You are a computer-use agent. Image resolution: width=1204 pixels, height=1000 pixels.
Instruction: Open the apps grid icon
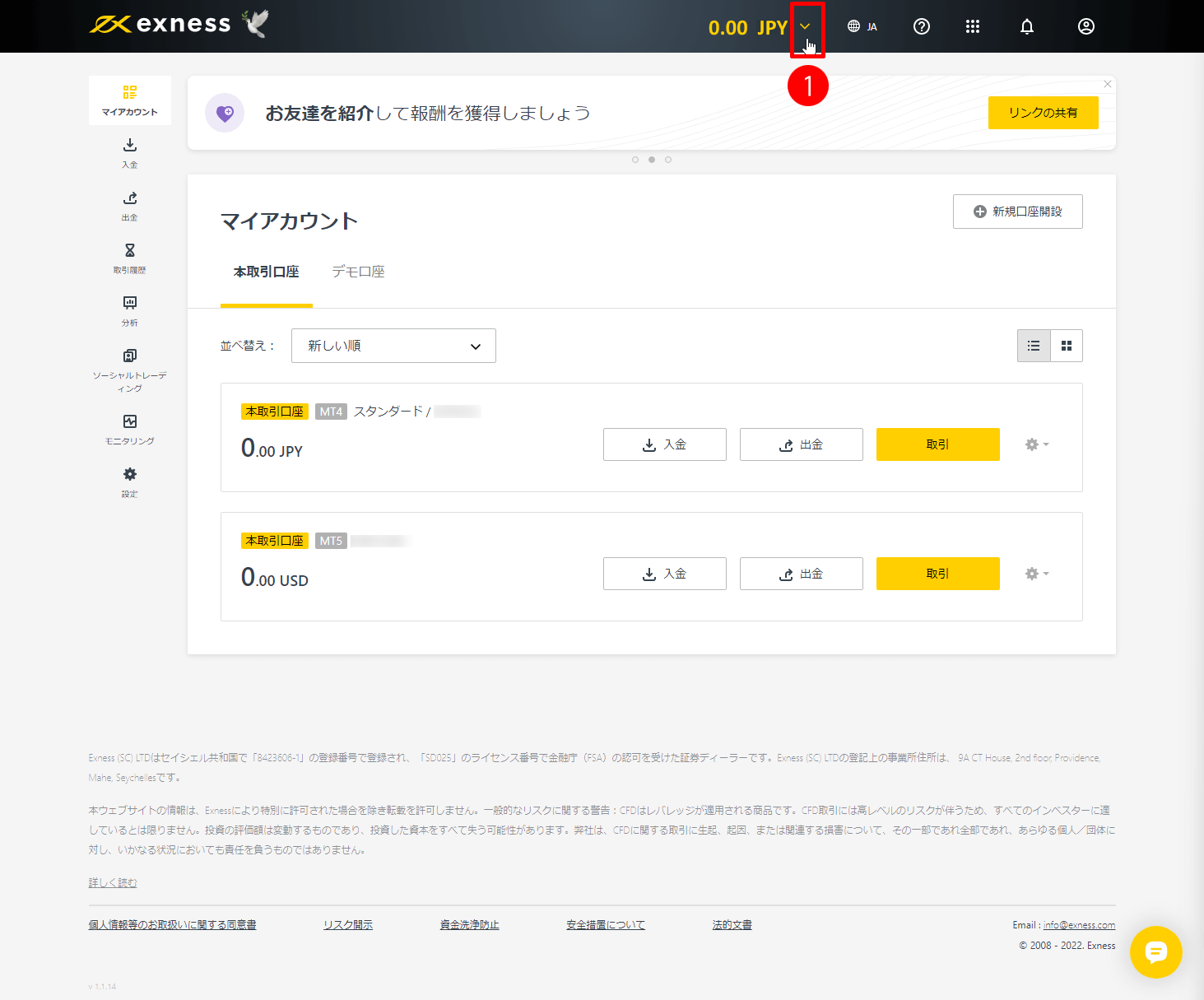(x=973, y=26)
